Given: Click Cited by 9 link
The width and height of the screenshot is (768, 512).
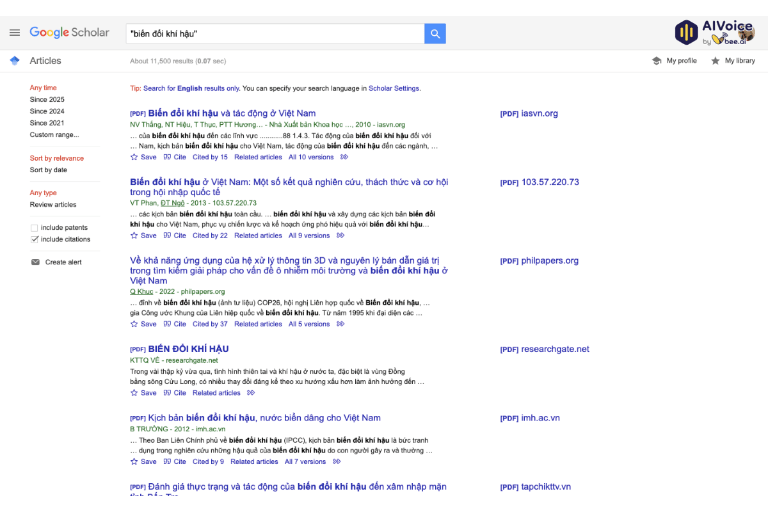Looking at the screenshot, I should click(x=208, y=462).
